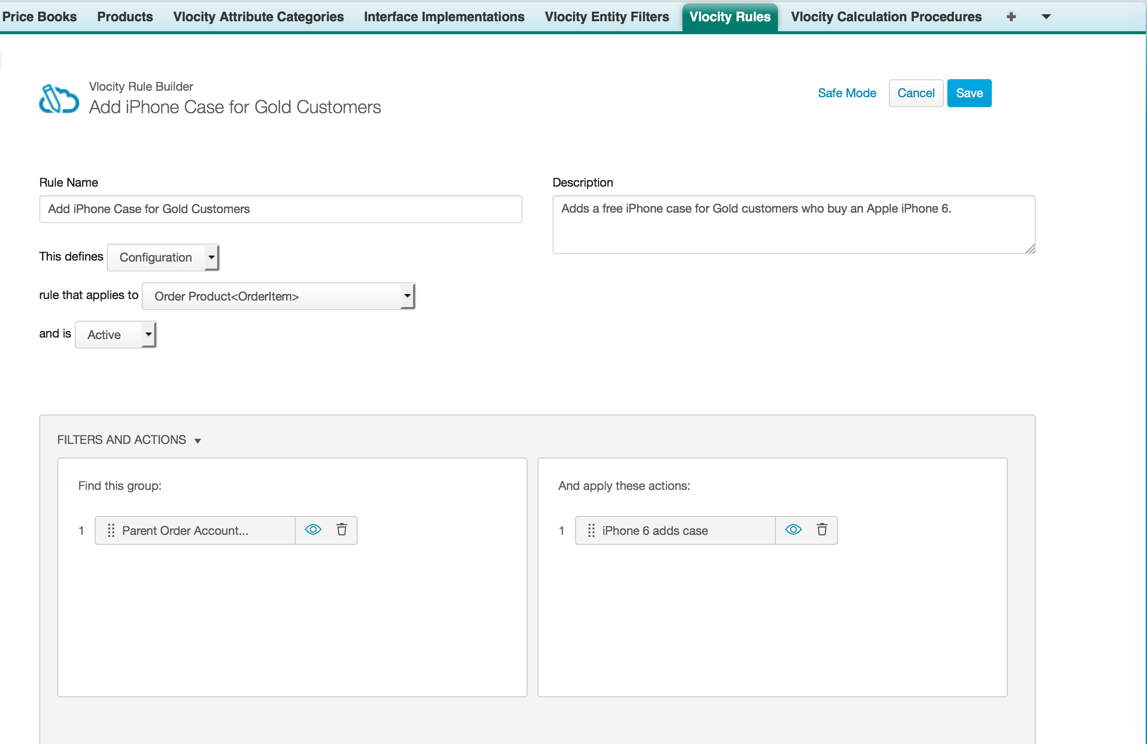
Task: Click the 'Find this group:' label
Action: [x=120, y=486]
